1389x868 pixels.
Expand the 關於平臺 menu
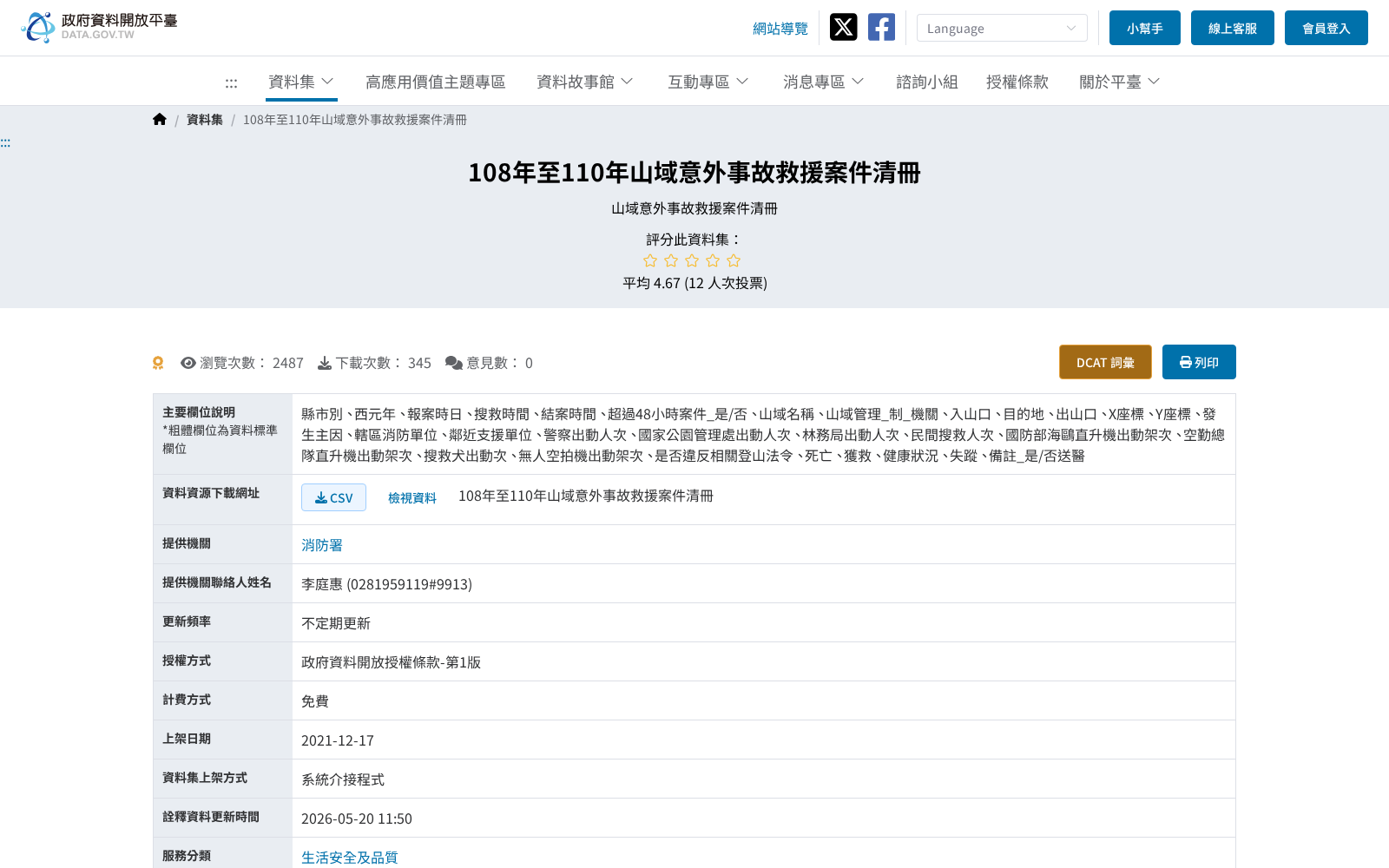(1120, 82)
